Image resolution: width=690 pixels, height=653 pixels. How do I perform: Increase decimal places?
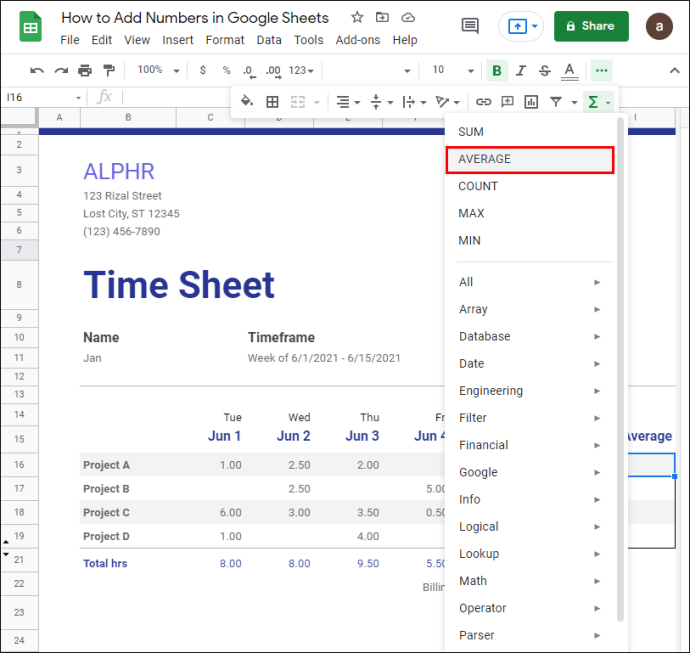click(273, 71)
